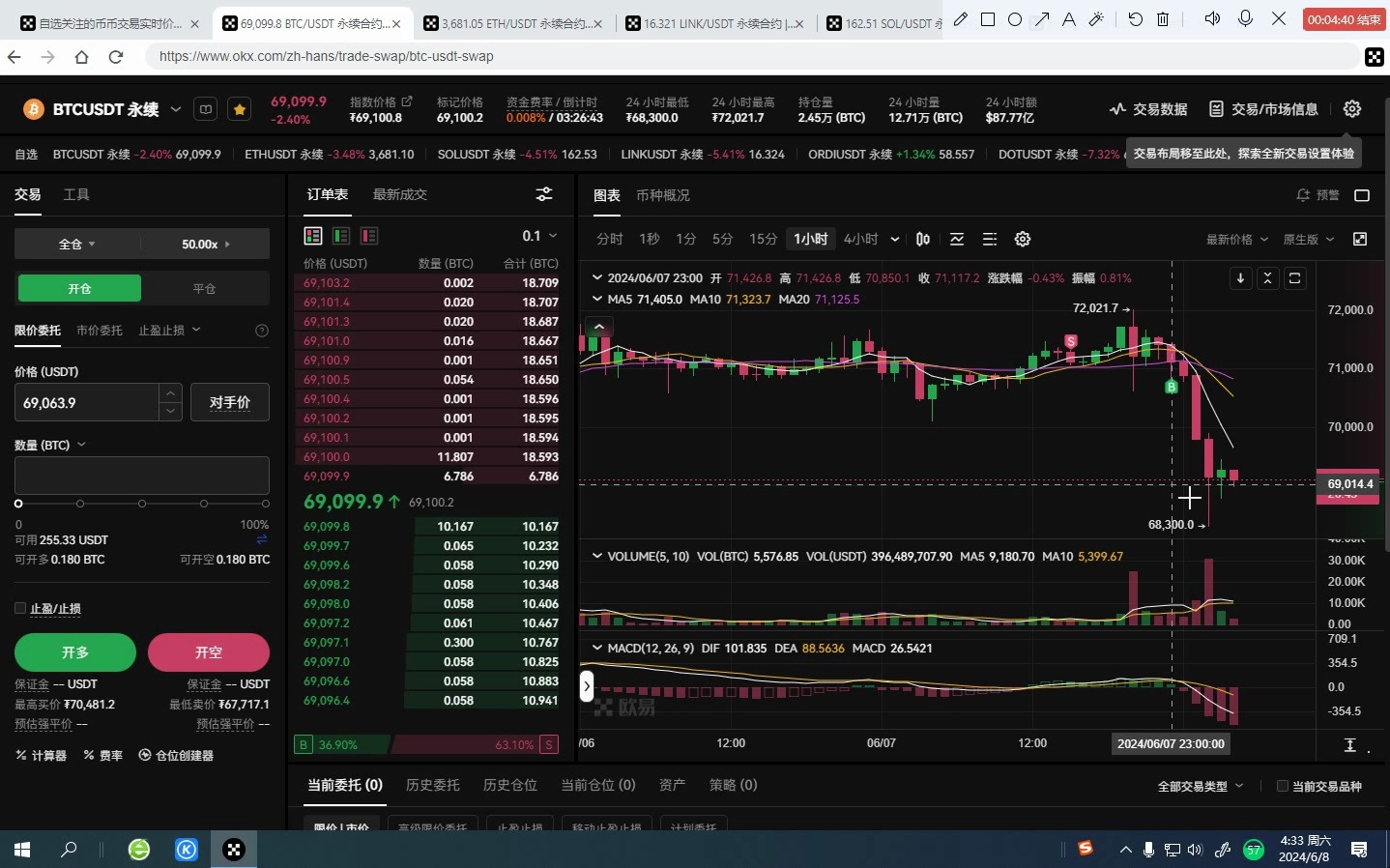This screenshot has height=868, width=1390.
Task: Open the 50.00x leverage selector
Action: [x=206, y=244]
